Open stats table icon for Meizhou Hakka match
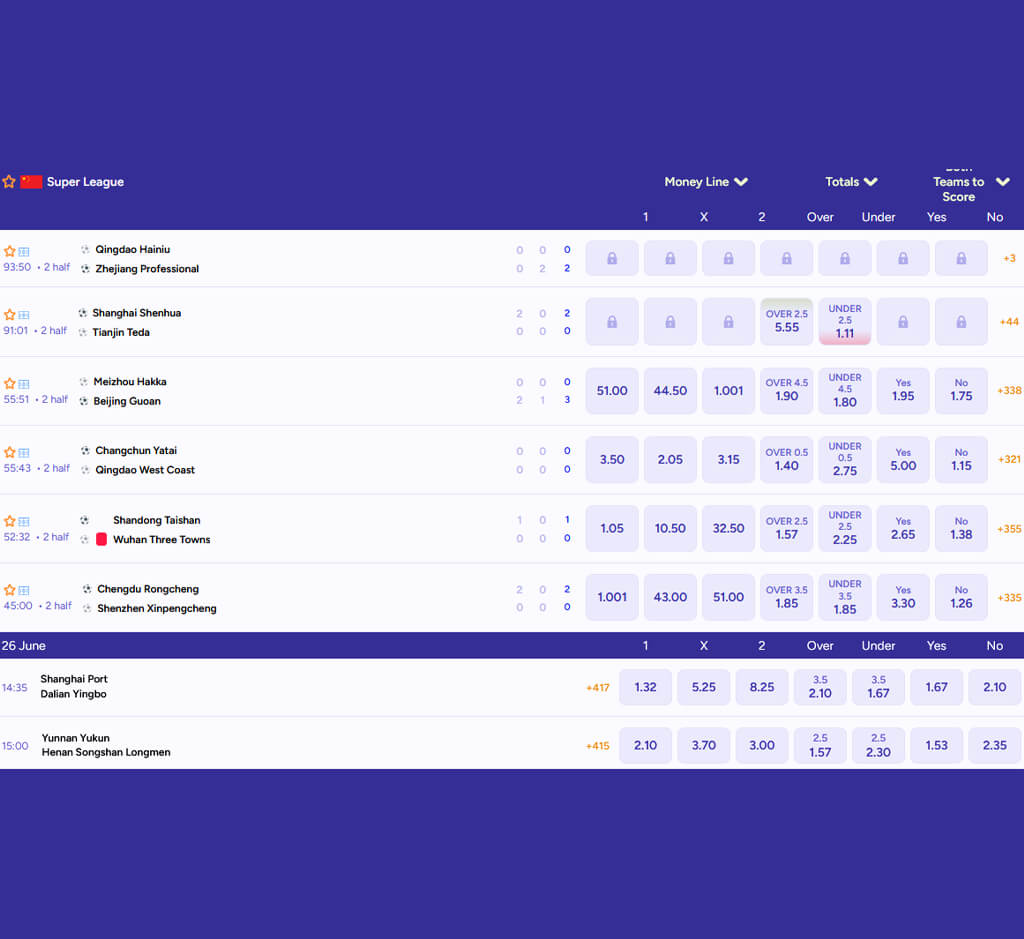Image resolution: width=1024 pixels, height=939 pixels. (24, 384)
